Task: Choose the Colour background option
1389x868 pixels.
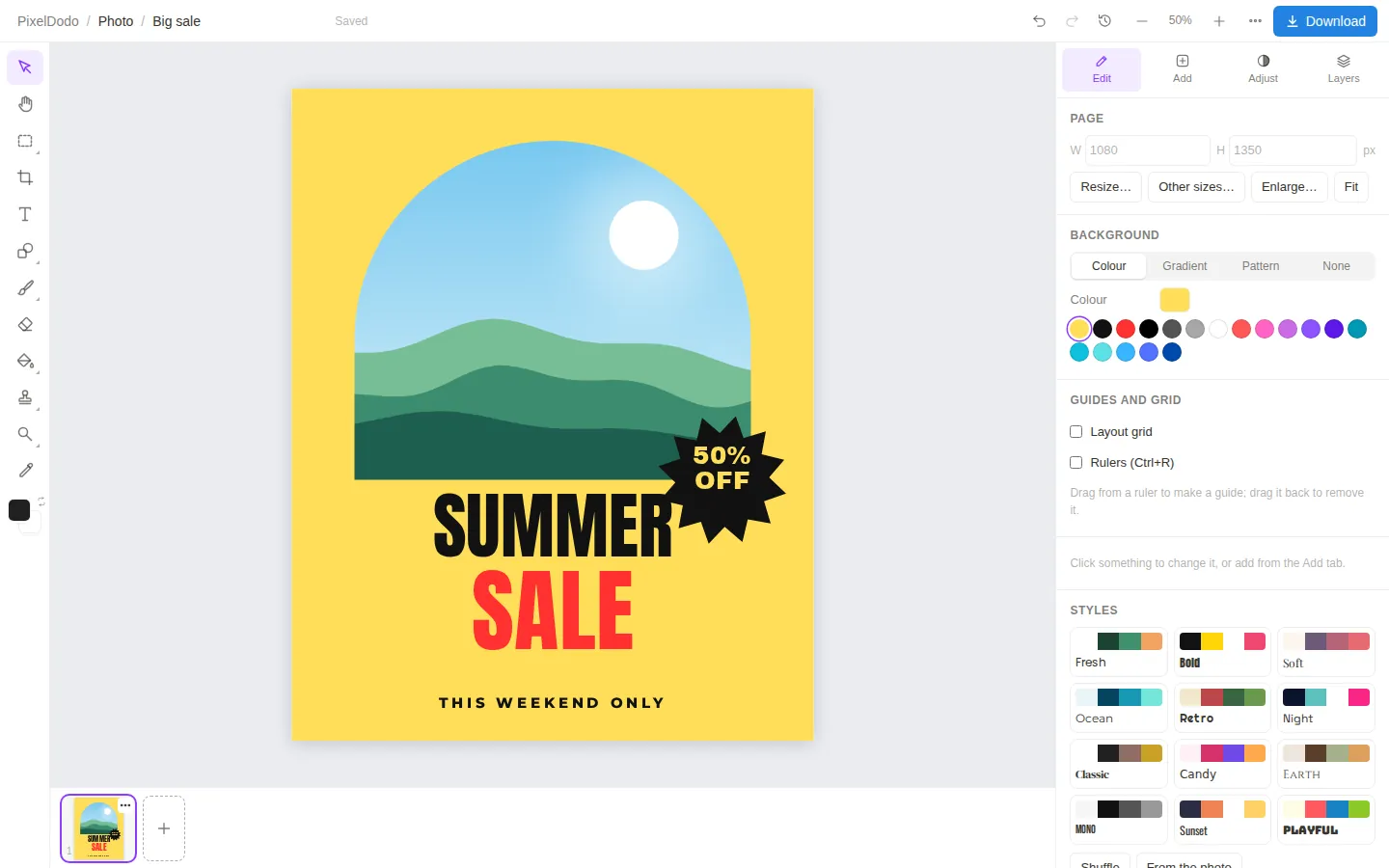Action: pyautogui.click(x=1109, y=266)
